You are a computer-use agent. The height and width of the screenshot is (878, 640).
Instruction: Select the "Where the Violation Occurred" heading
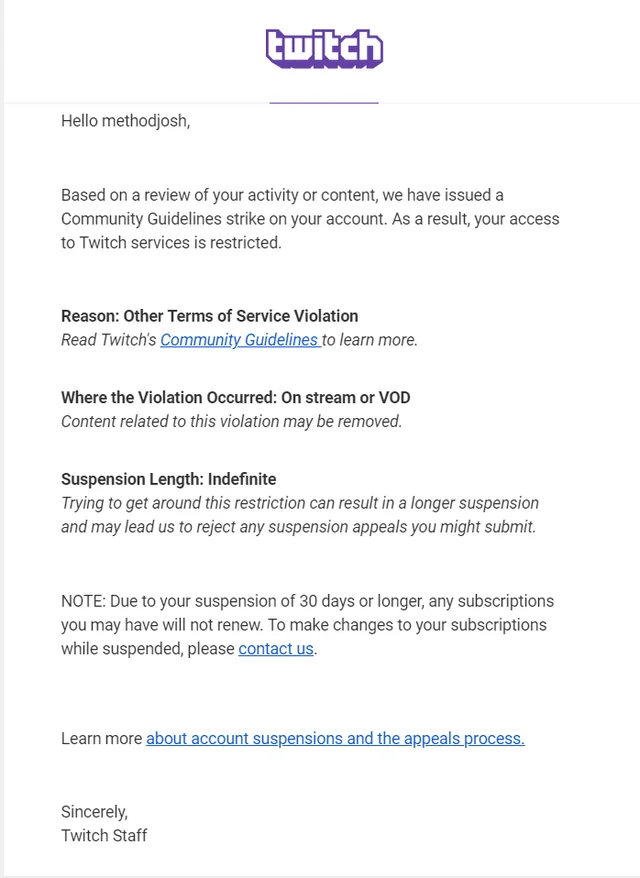(237, 398)
